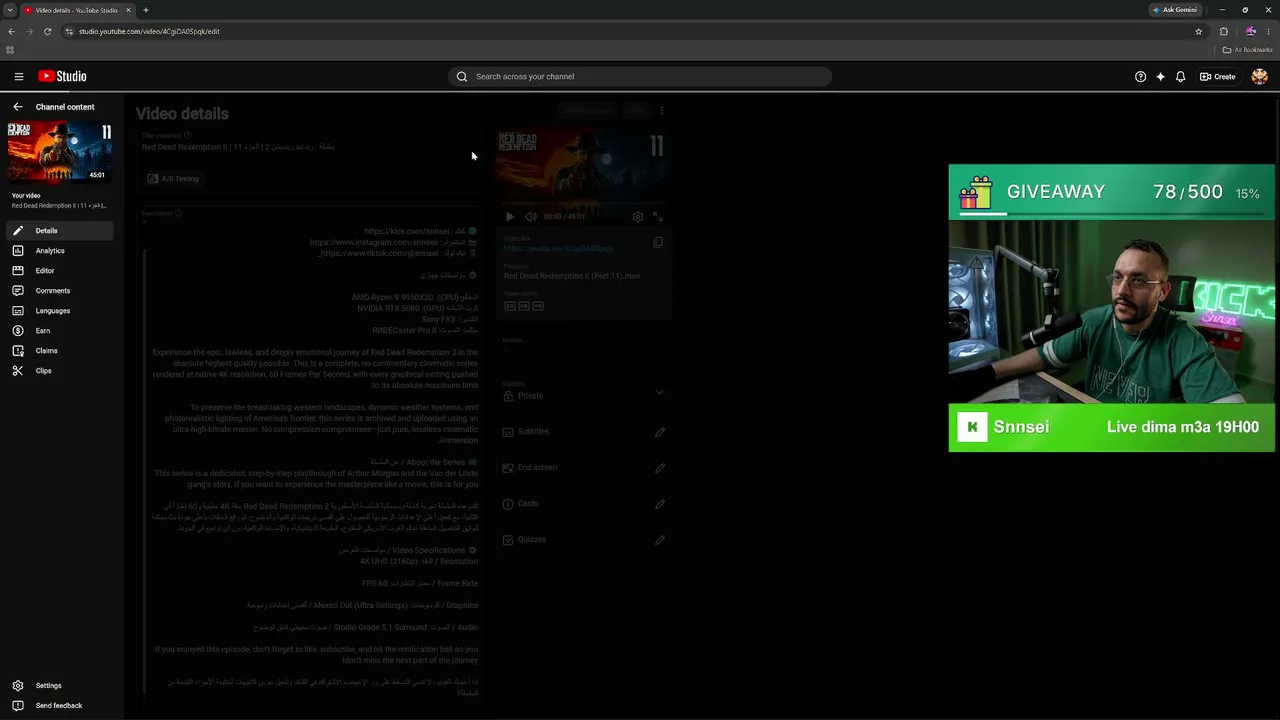Click the Subtitles row label
This screenshot has width=1280, height=720.
533,432
